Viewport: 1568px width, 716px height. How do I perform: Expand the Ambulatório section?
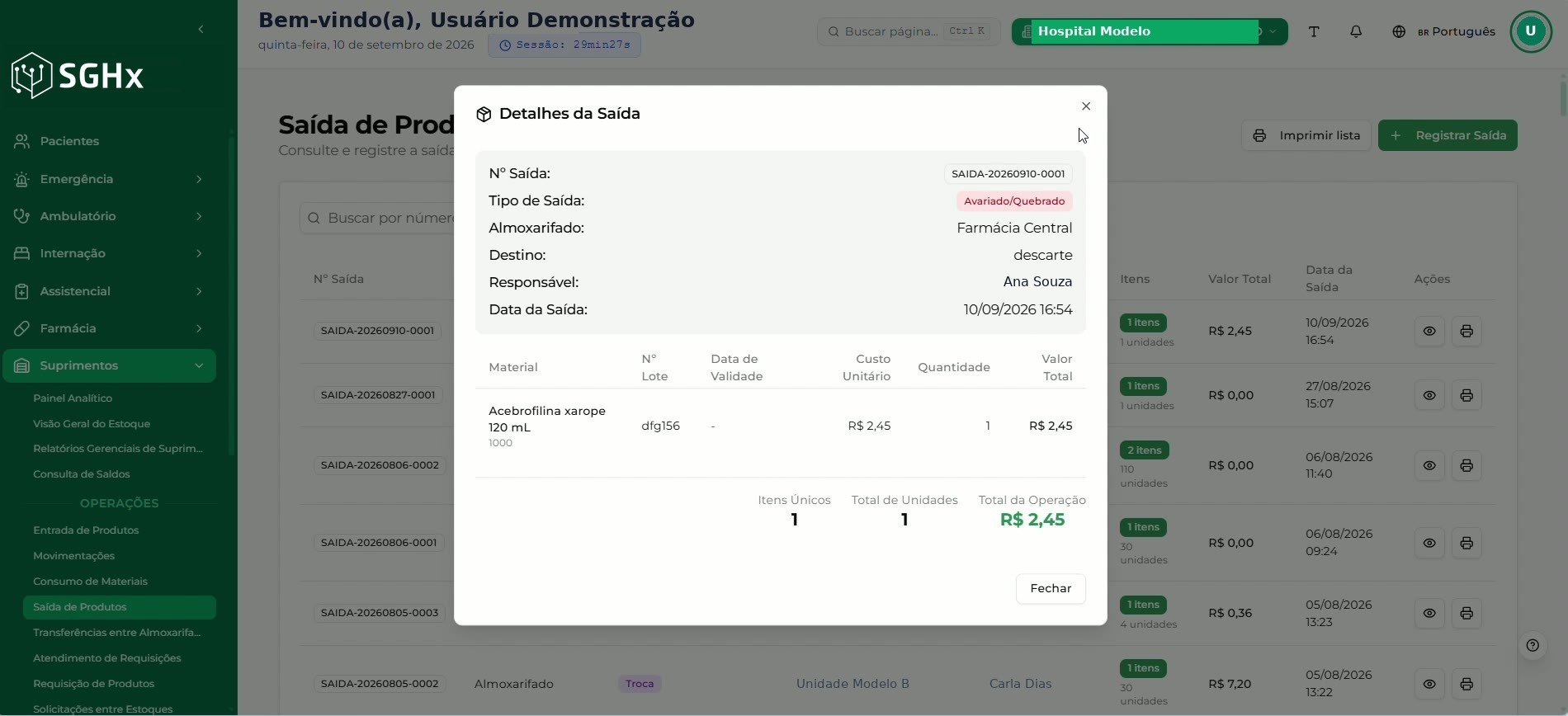[109, 216]
